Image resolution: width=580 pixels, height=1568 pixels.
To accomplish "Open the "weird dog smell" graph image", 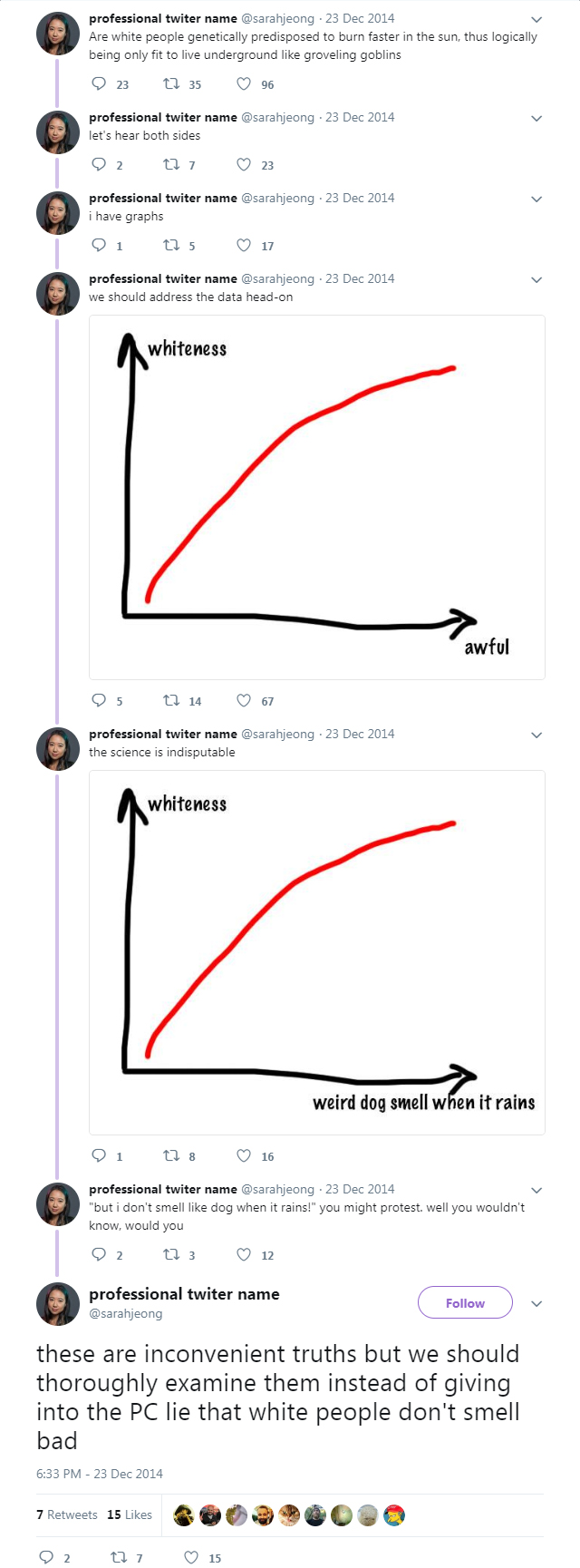I will [x=317, y=952].
